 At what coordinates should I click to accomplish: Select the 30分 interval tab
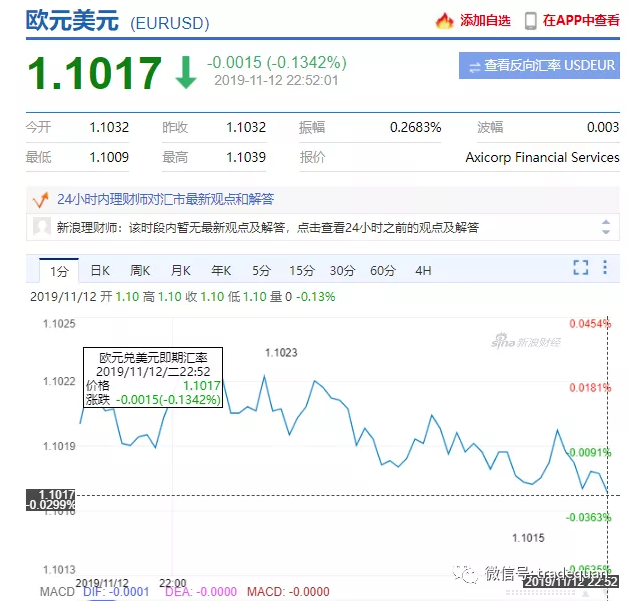tap(342, 270)
